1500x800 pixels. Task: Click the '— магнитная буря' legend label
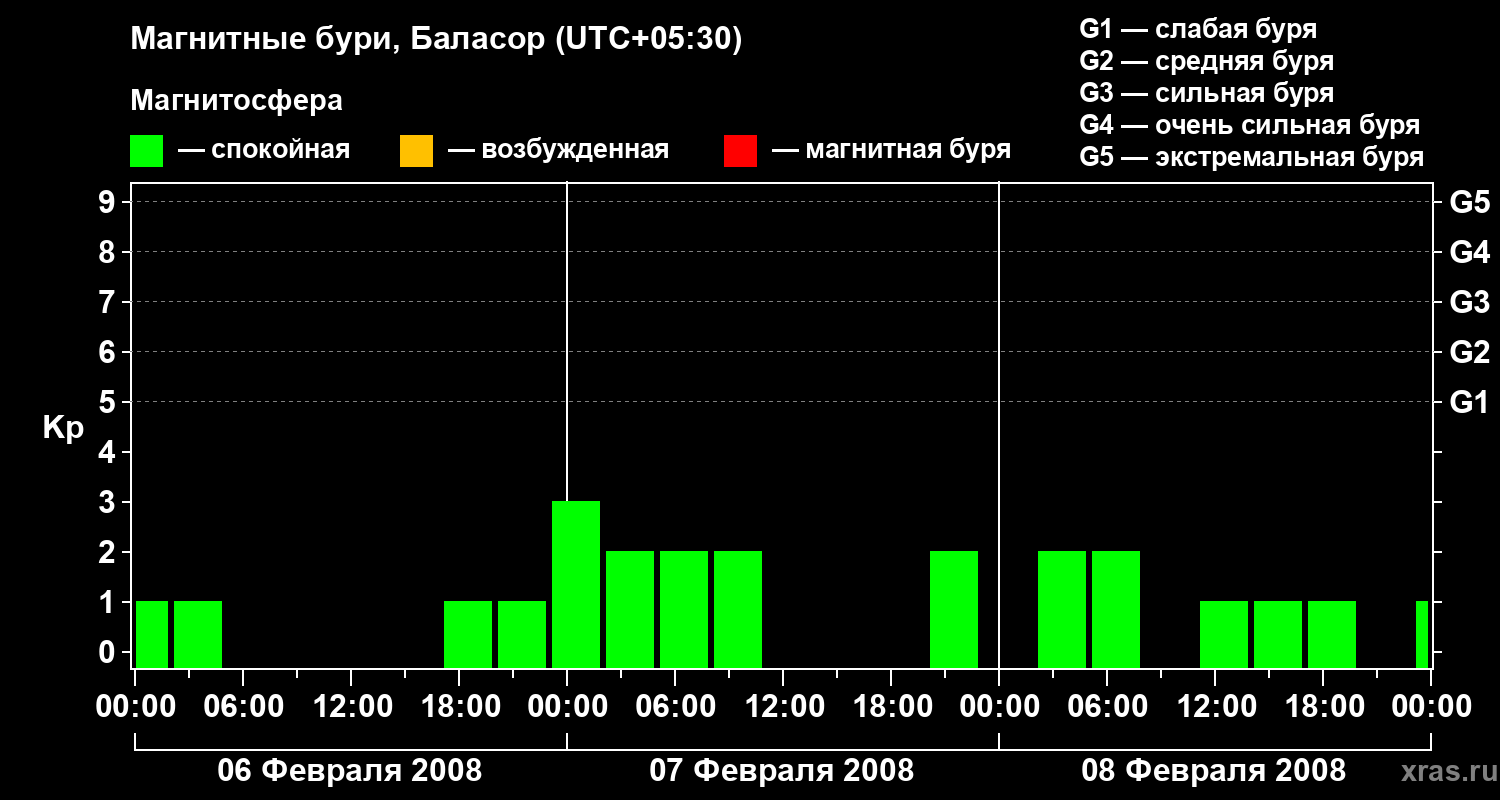pos(892,150)
